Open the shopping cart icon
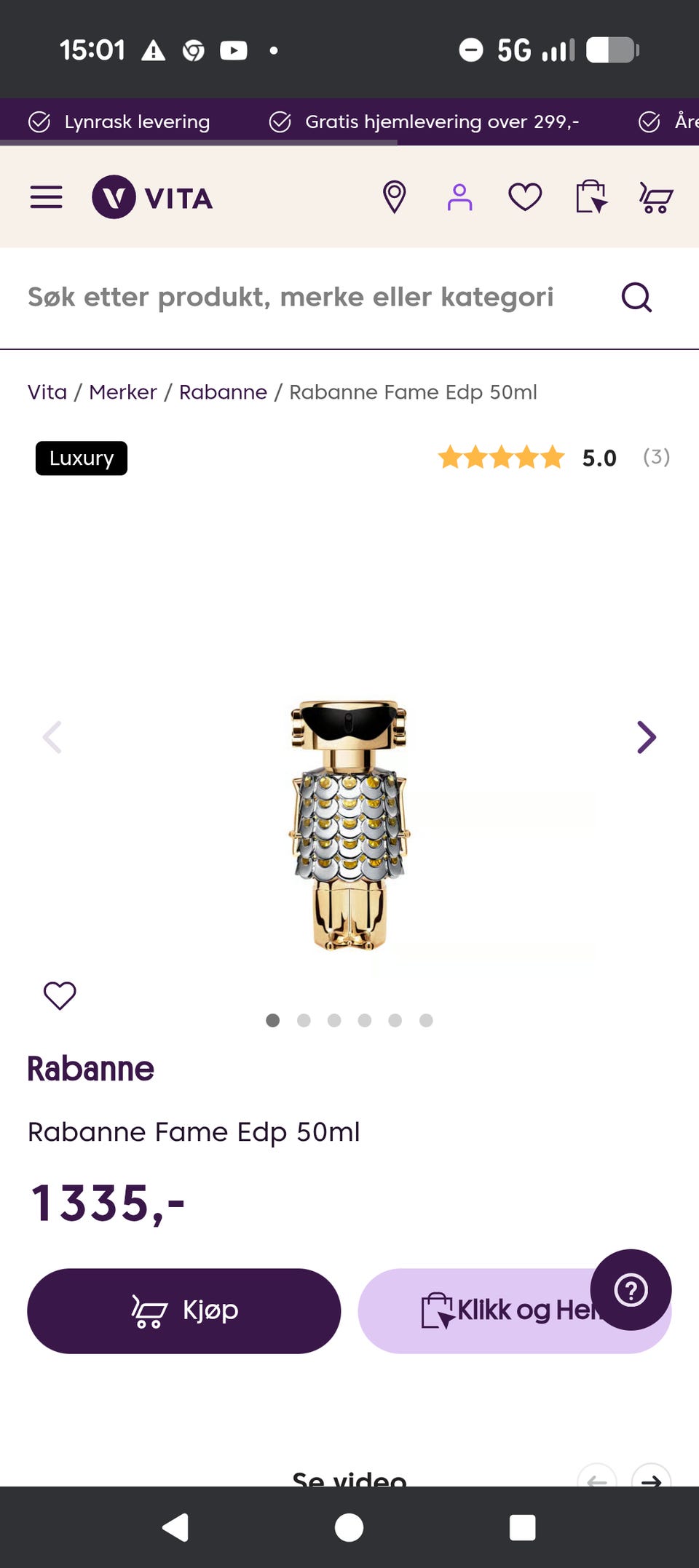 656,197
